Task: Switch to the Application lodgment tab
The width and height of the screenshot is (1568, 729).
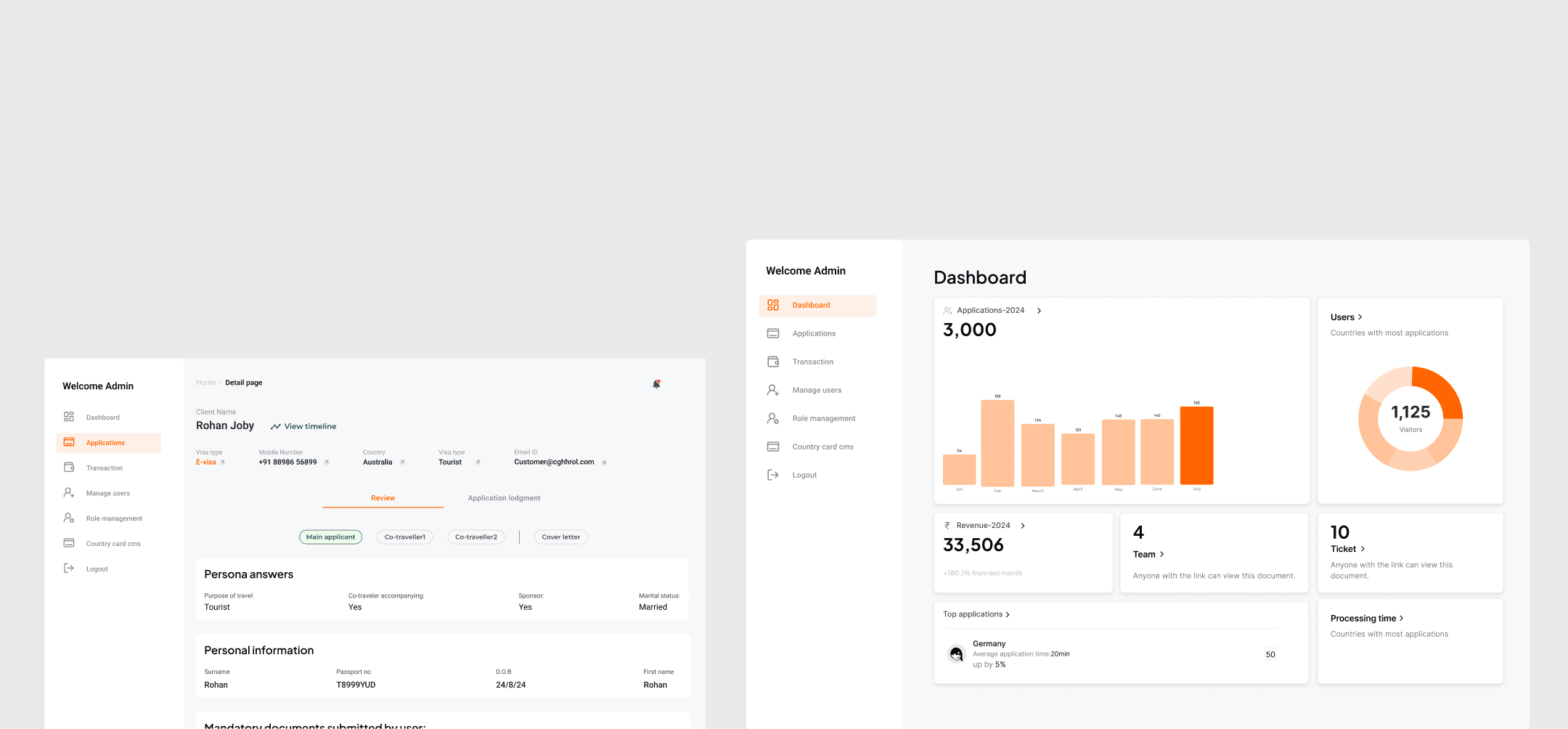Action: pos(504,498)
